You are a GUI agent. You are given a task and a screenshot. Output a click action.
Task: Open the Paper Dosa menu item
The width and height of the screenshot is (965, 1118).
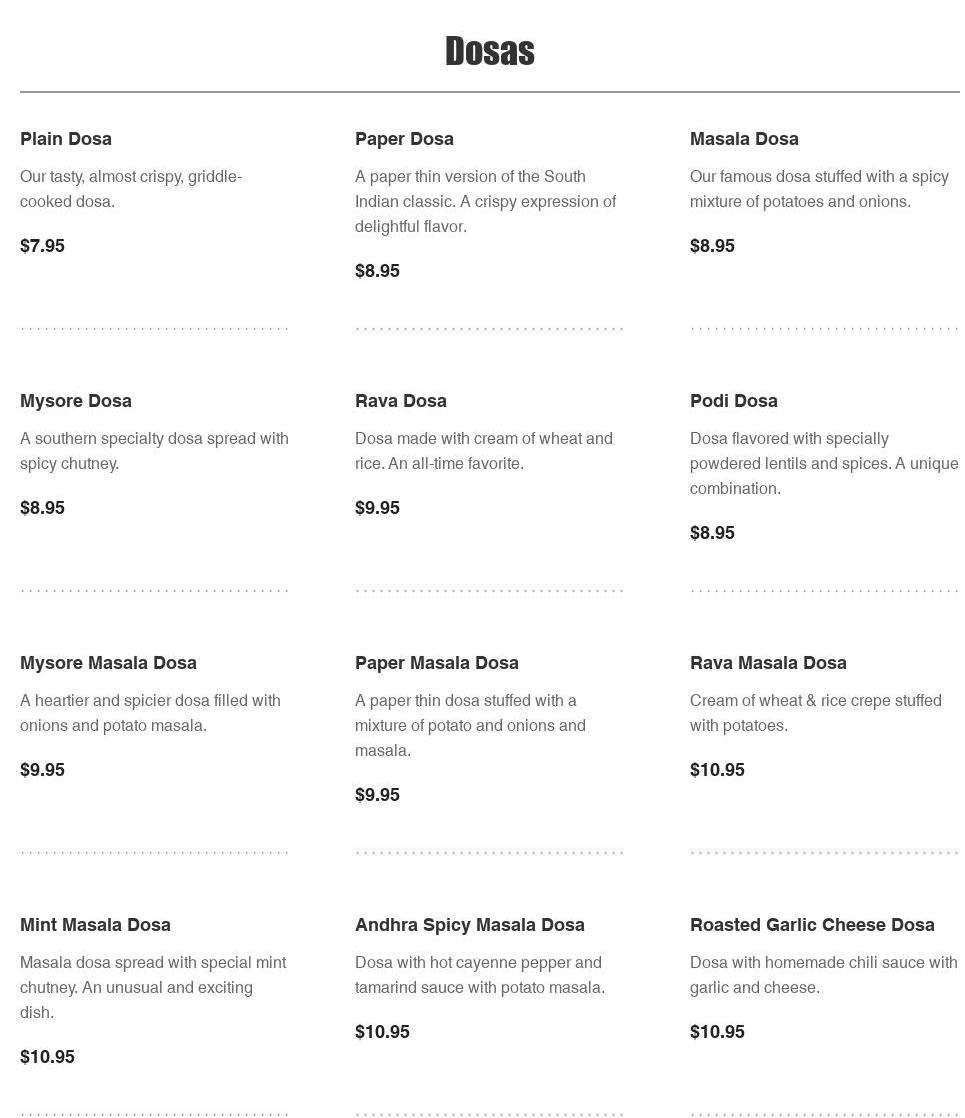click(x=404, y=139)
